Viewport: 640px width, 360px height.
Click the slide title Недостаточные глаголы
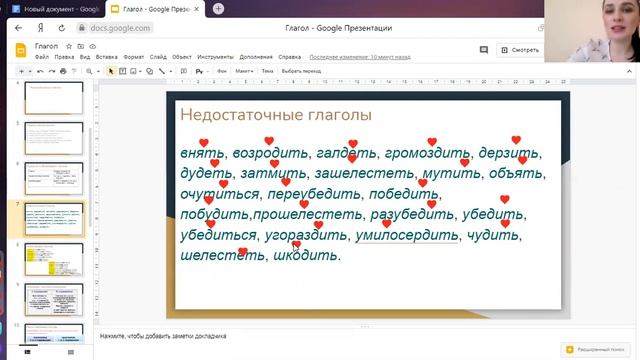click(x=276, y=115)
